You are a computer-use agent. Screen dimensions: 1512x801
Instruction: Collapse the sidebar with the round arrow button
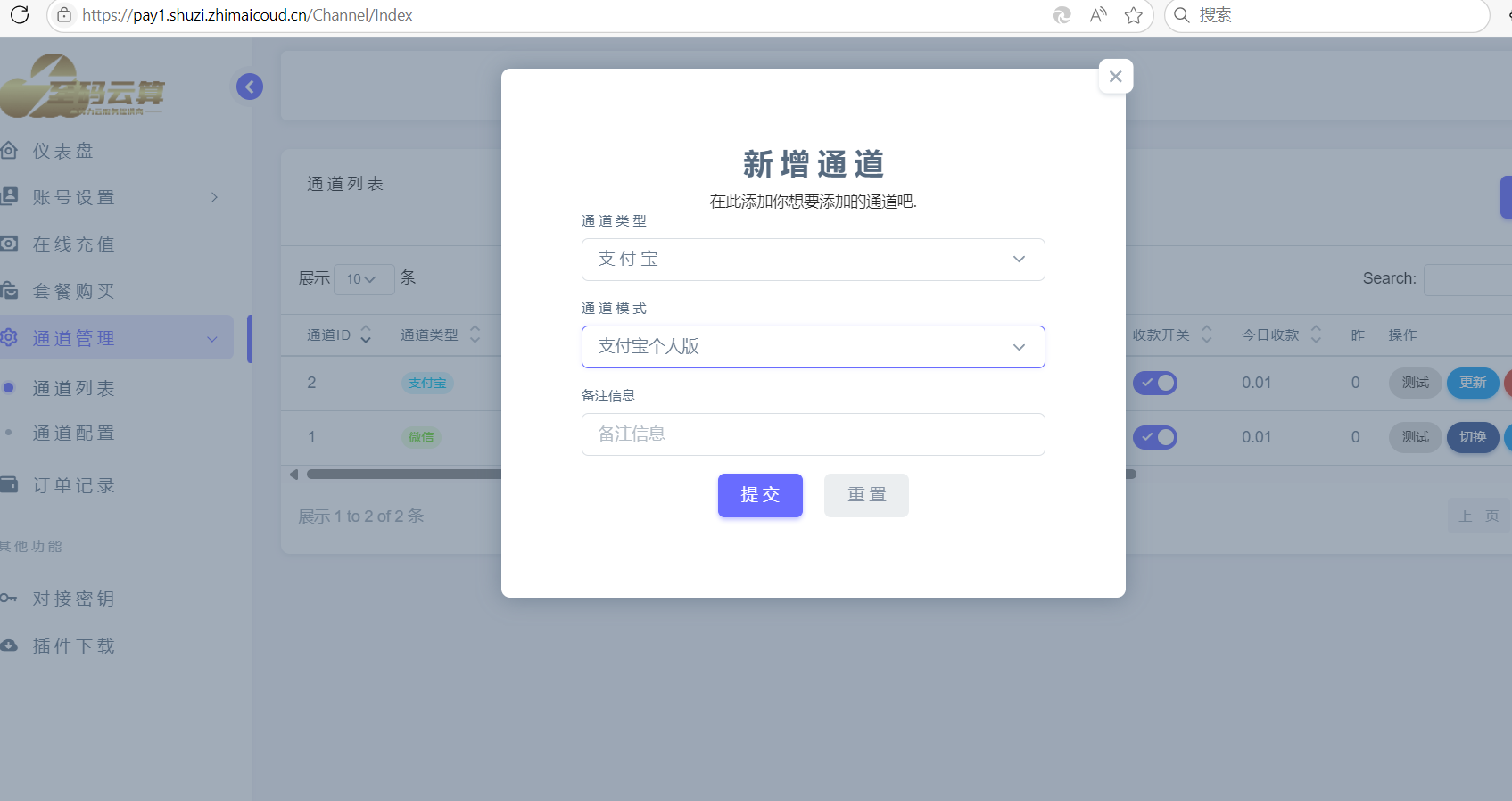(250, 87)
